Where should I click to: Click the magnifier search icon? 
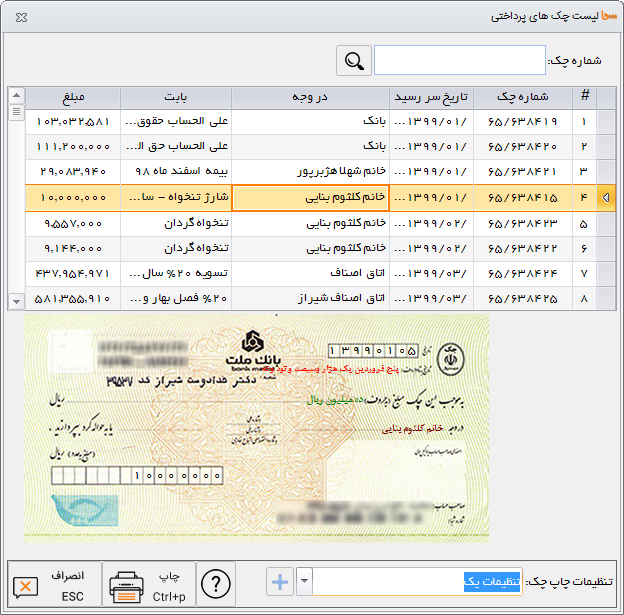coord(353,61)
